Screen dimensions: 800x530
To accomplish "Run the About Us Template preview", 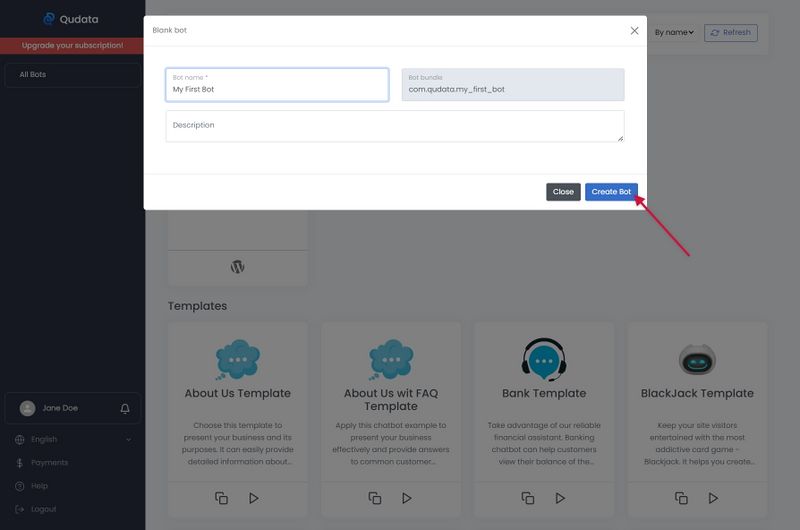I will click(x=254, y=498).
